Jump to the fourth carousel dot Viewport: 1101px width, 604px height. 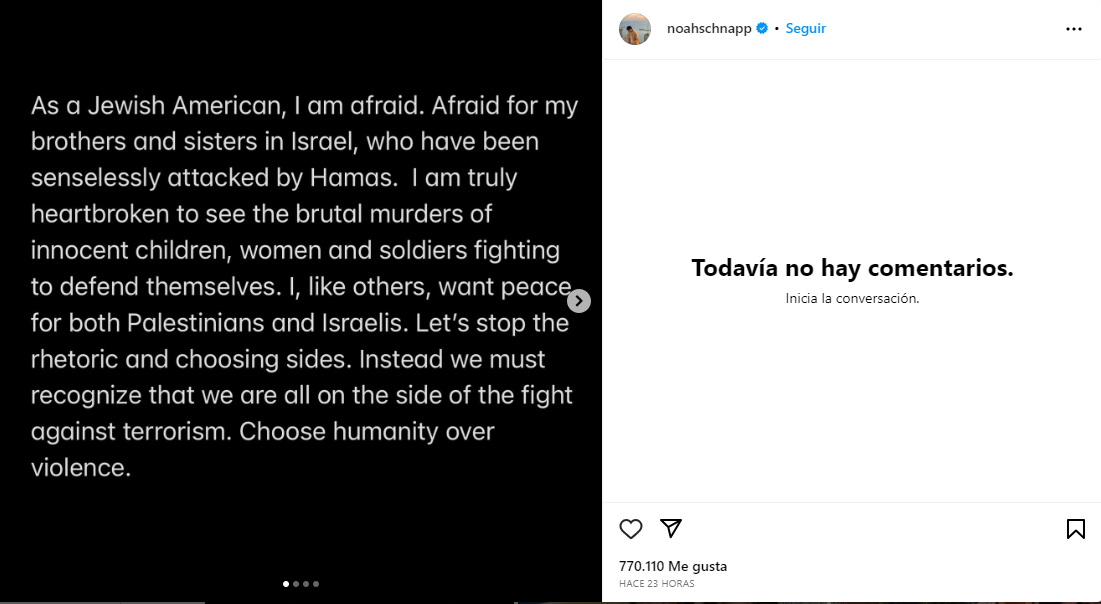316,583
